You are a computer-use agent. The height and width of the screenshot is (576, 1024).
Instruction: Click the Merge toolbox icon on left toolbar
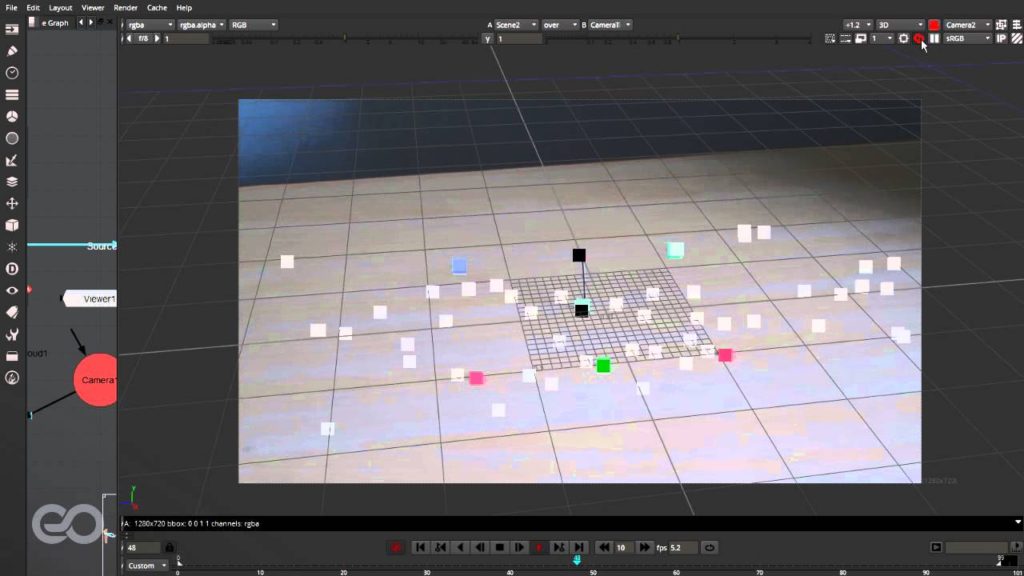pos(14,181)
